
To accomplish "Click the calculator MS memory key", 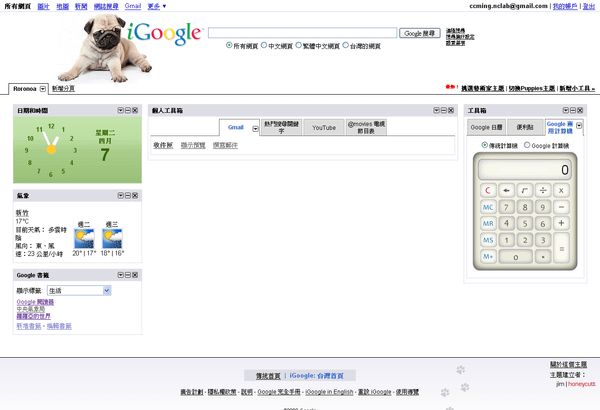I will click(x=488, y=240).
